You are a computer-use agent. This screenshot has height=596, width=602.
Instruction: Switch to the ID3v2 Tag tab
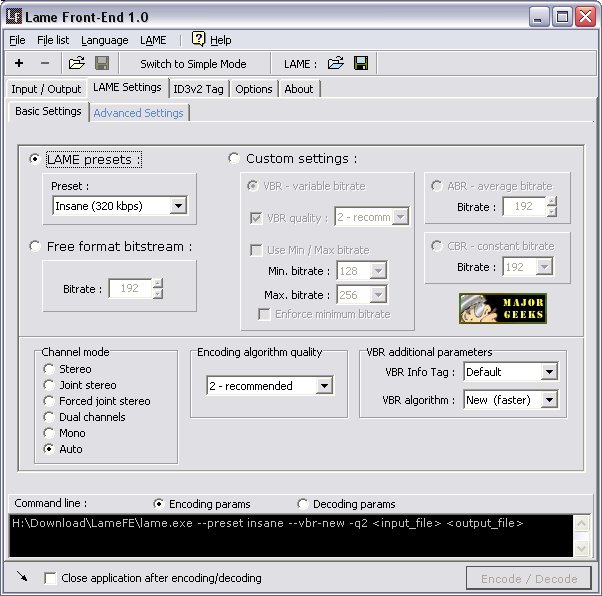coord(198,89)
